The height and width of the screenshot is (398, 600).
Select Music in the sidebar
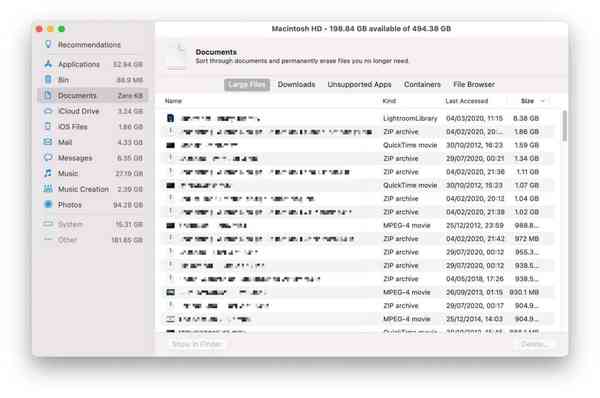[93, 173]
